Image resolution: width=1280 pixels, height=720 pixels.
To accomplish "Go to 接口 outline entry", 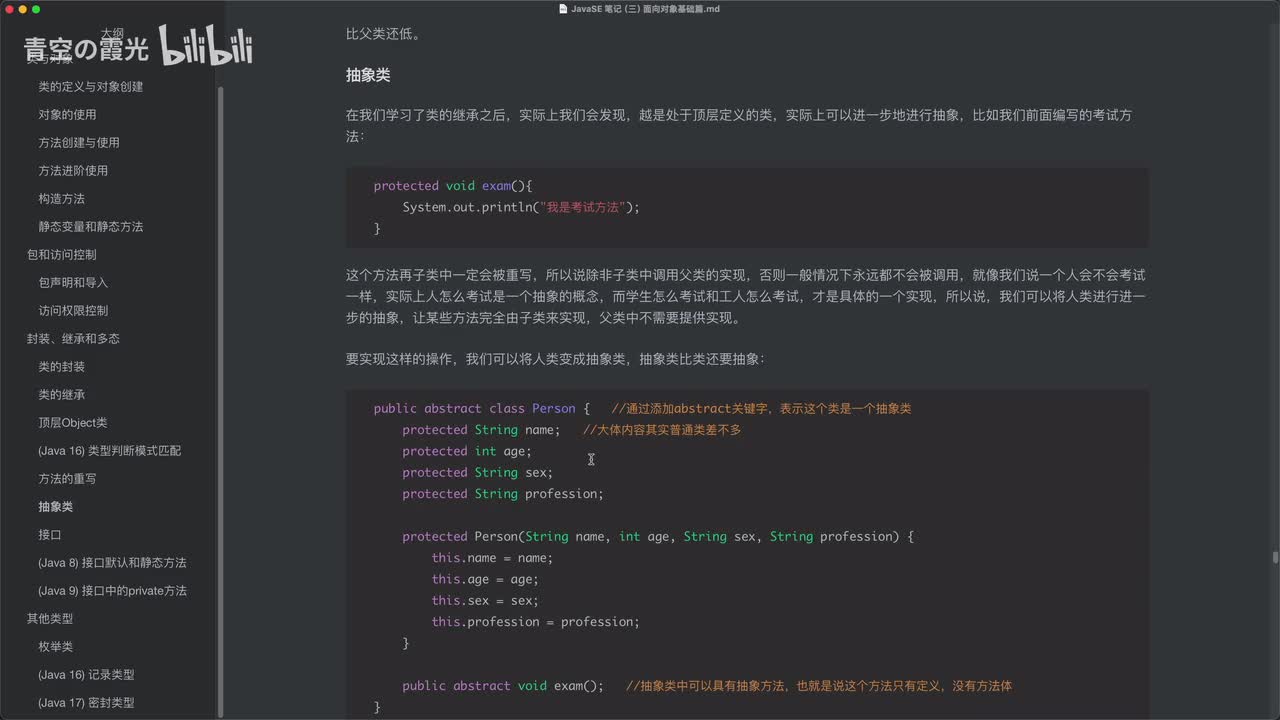I will click(x=50, y=535).
